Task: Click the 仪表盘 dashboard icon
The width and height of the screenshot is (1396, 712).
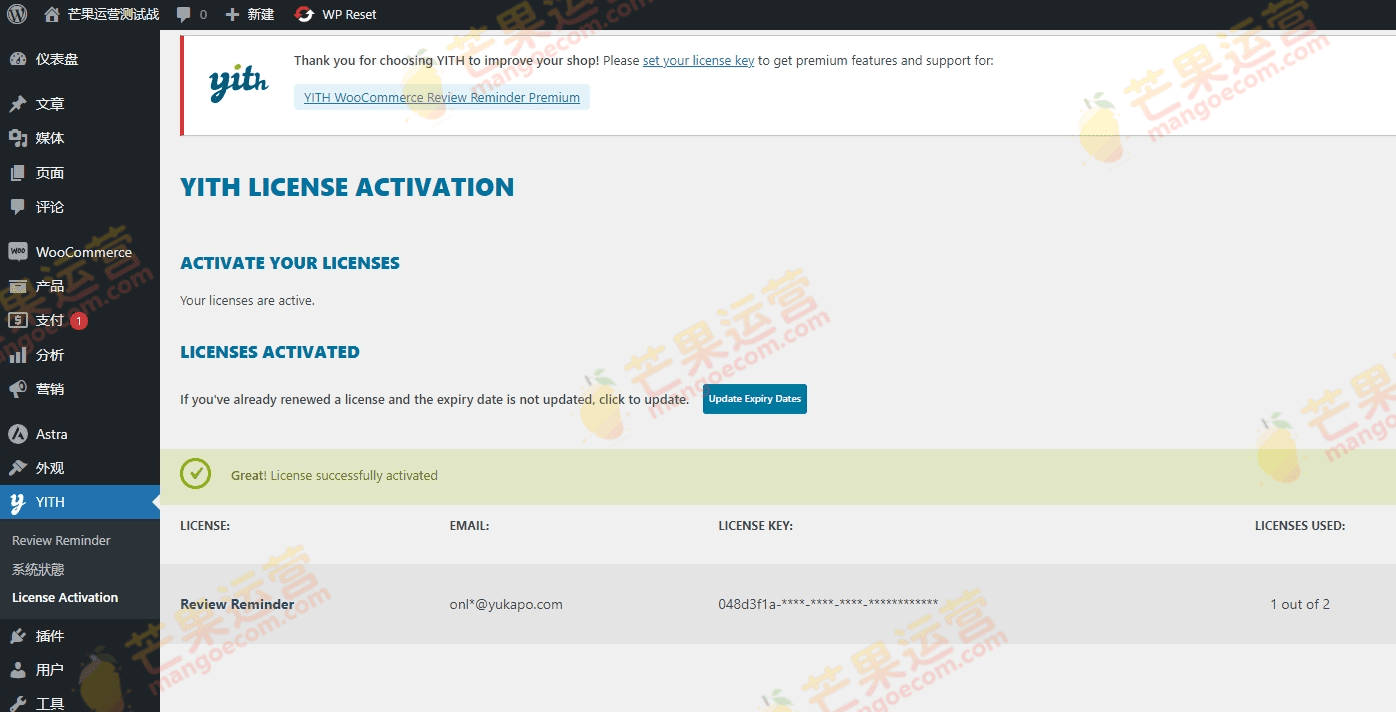Action: tap(18, 59)
